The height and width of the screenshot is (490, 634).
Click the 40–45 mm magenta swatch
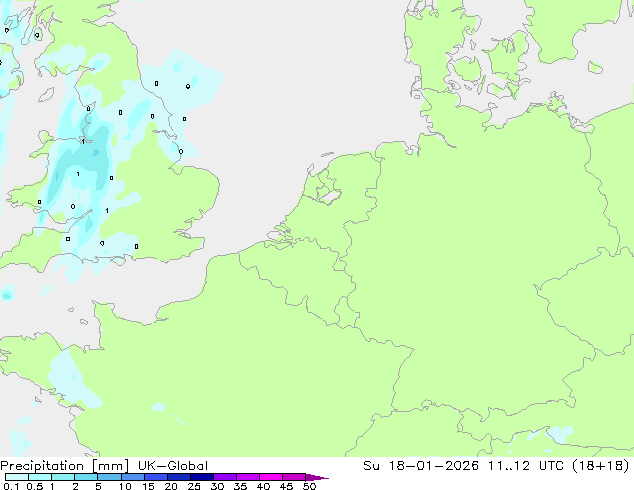(x=271, y=477)
